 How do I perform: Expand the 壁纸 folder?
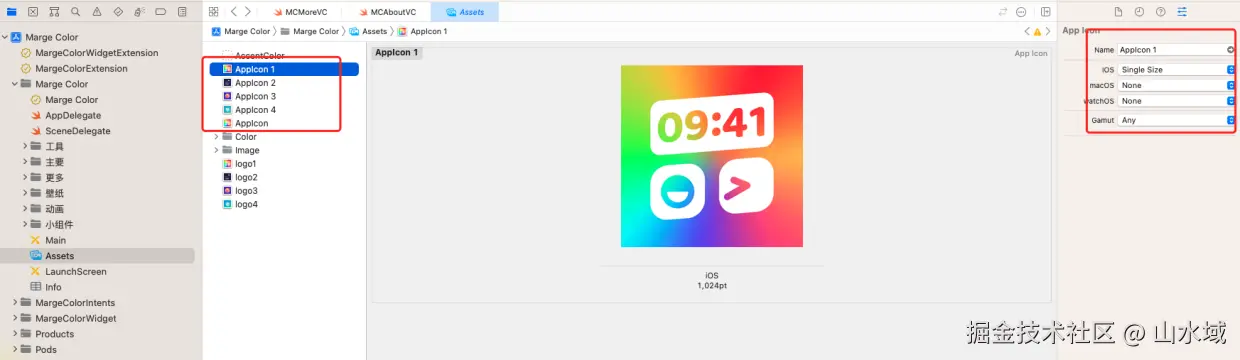[25, 193]
